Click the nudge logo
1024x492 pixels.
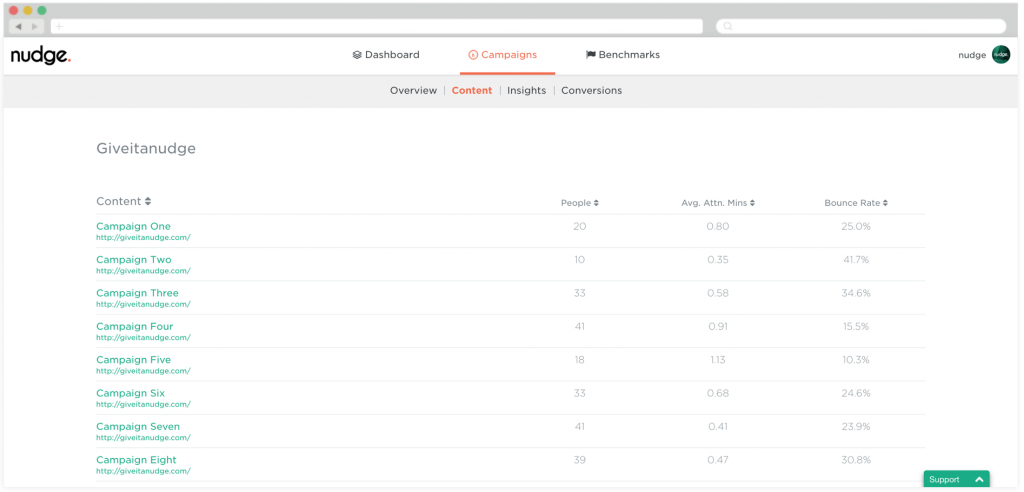(x=40, y=56)
